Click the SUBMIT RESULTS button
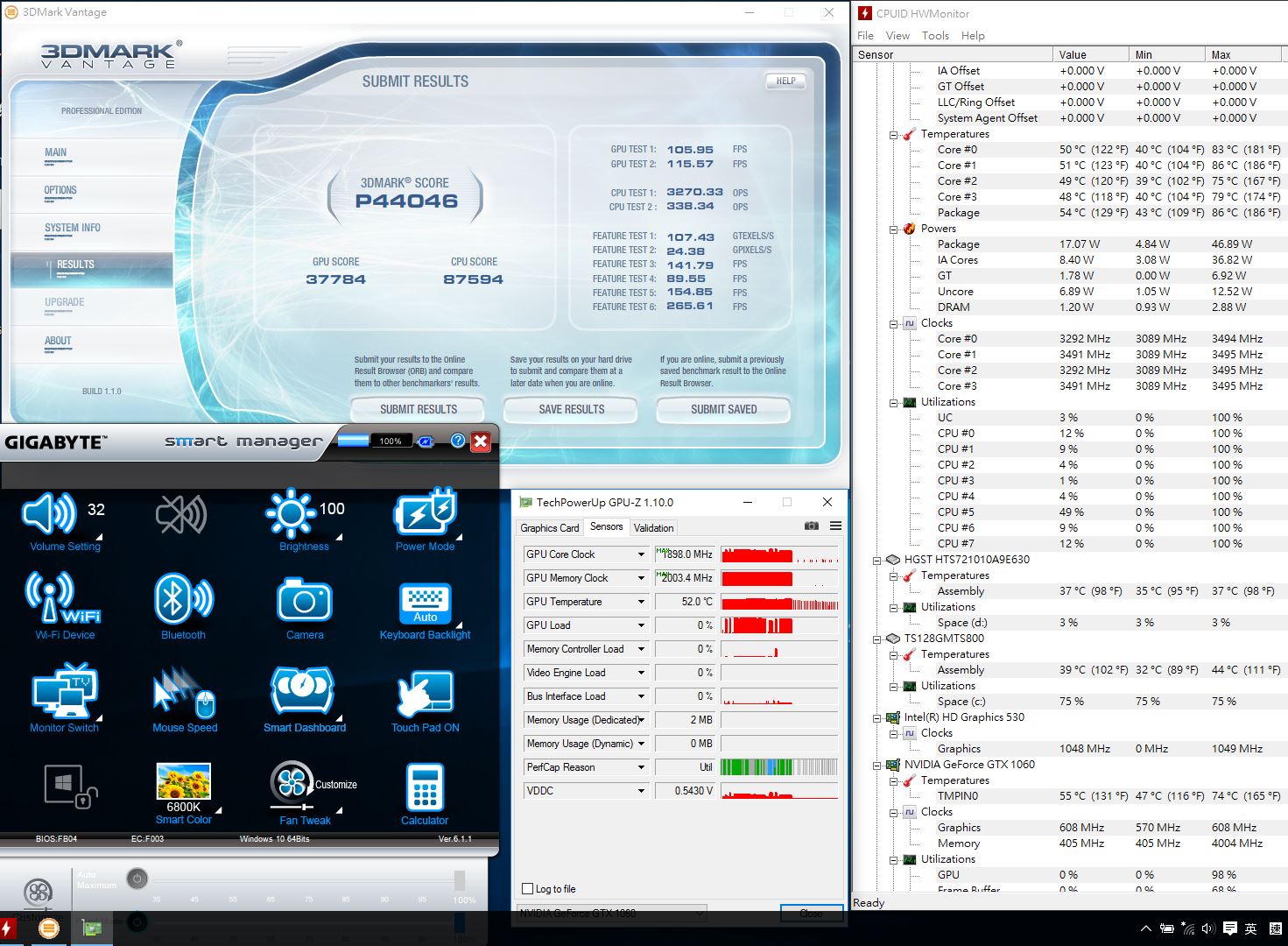Viewport: 1288px width, 946px height. [419, 409]
